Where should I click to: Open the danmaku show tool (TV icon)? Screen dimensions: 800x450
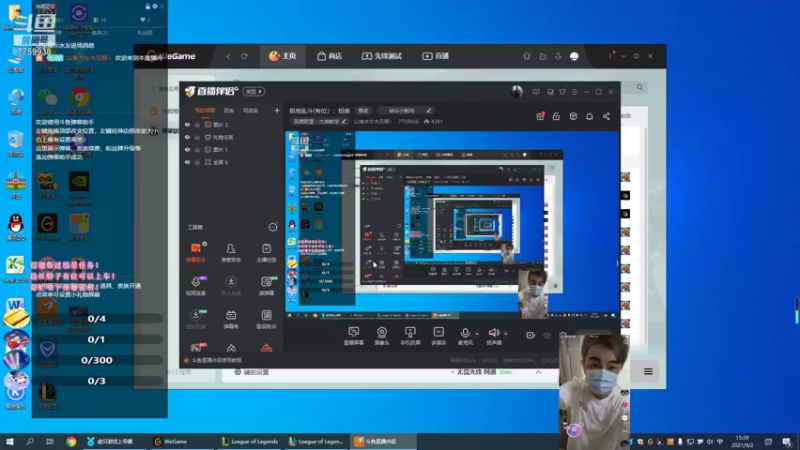(231, 318)
